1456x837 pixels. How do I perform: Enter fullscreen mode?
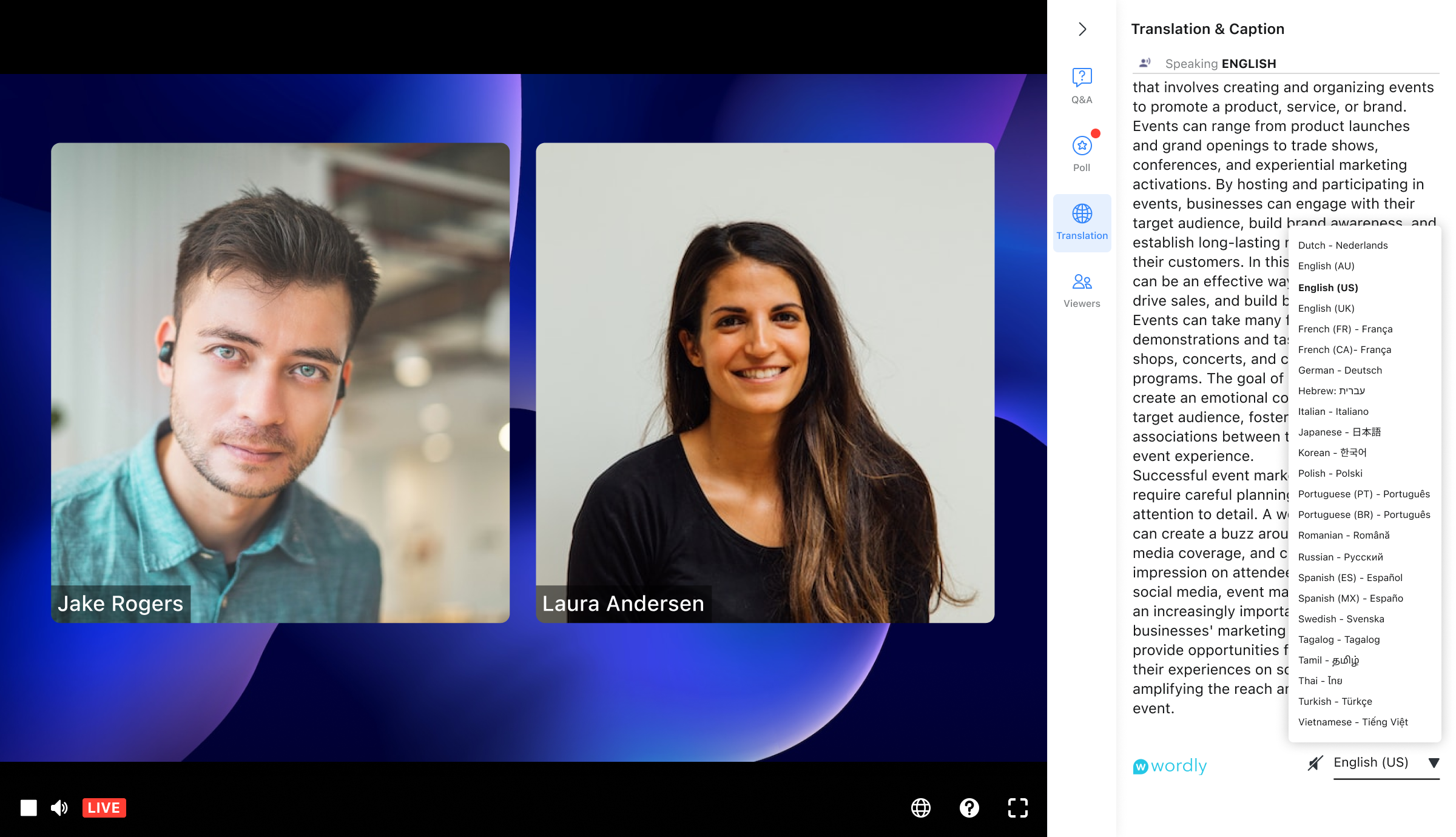(x=1018, y=807)
